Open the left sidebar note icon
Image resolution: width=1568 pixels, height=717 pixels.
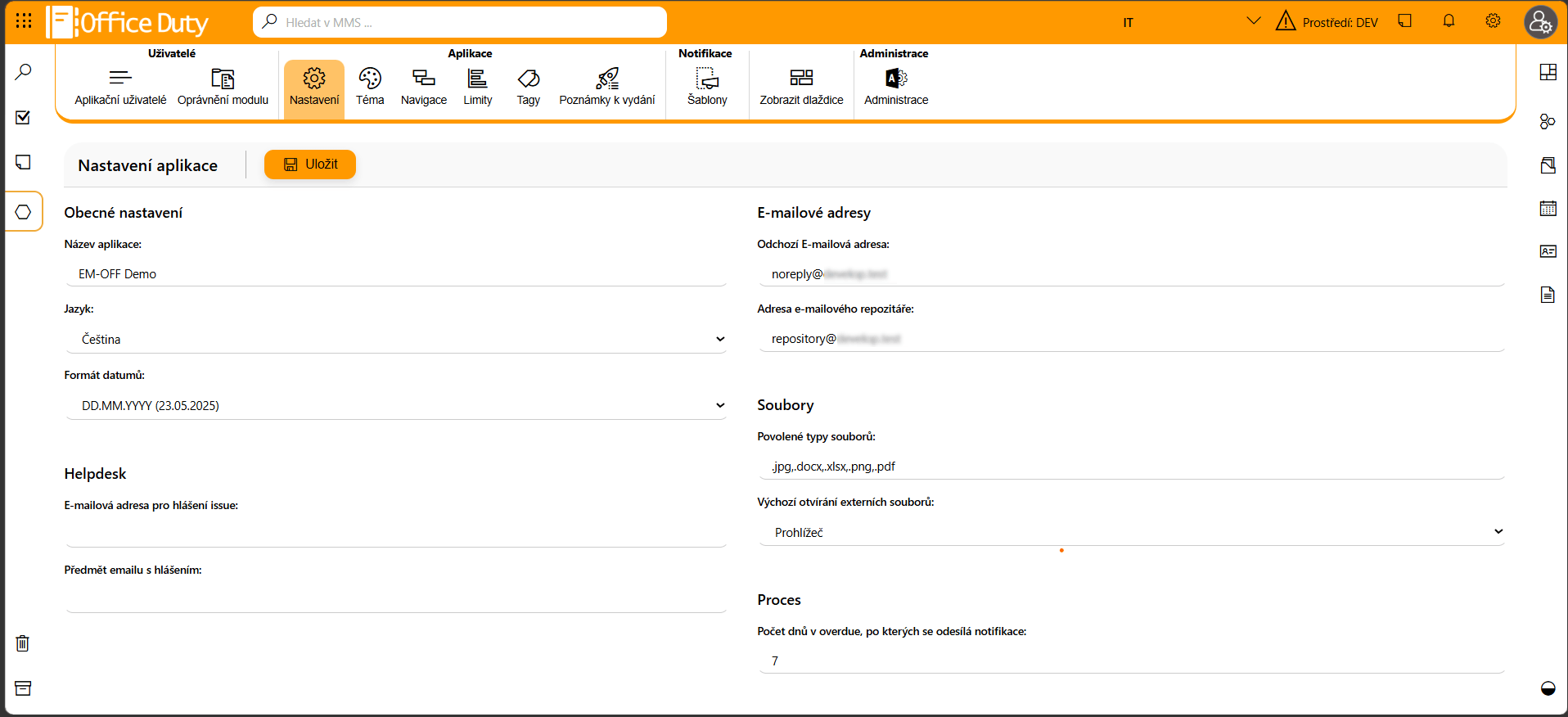tap(24, 162)
